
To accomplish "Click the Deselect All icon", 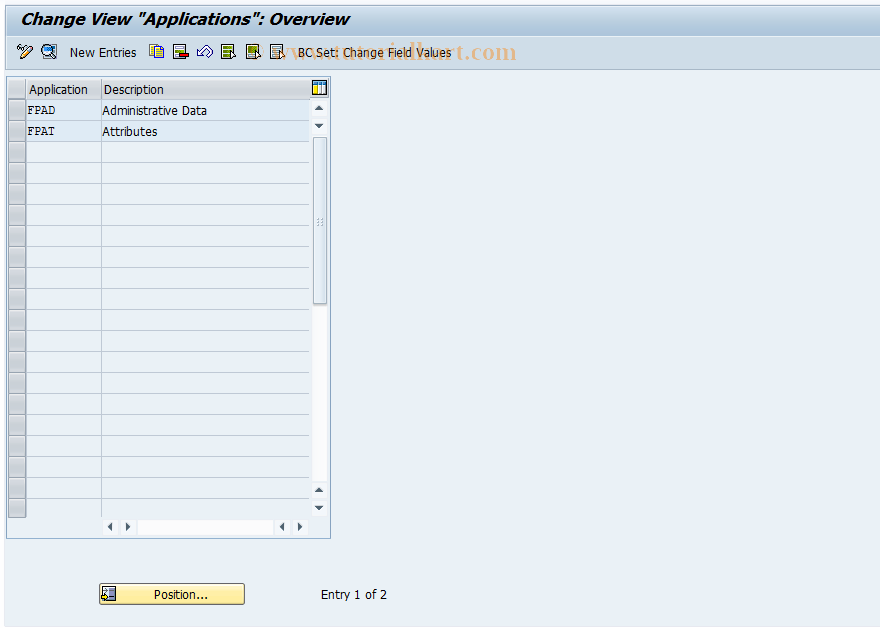I will [277, 52].
